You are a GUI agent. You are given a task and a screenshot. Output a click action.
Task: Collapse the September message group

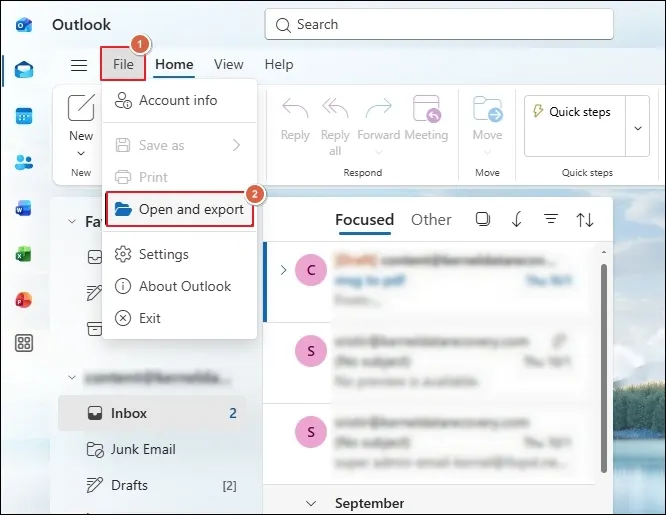coord(311,503)
